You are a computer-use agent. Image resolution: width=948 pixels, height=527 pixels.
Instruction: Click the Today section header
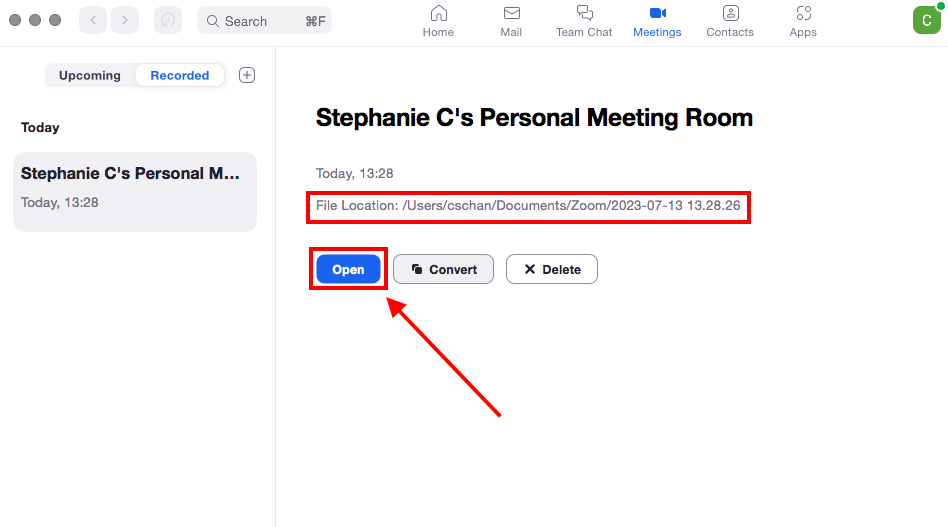40,128
